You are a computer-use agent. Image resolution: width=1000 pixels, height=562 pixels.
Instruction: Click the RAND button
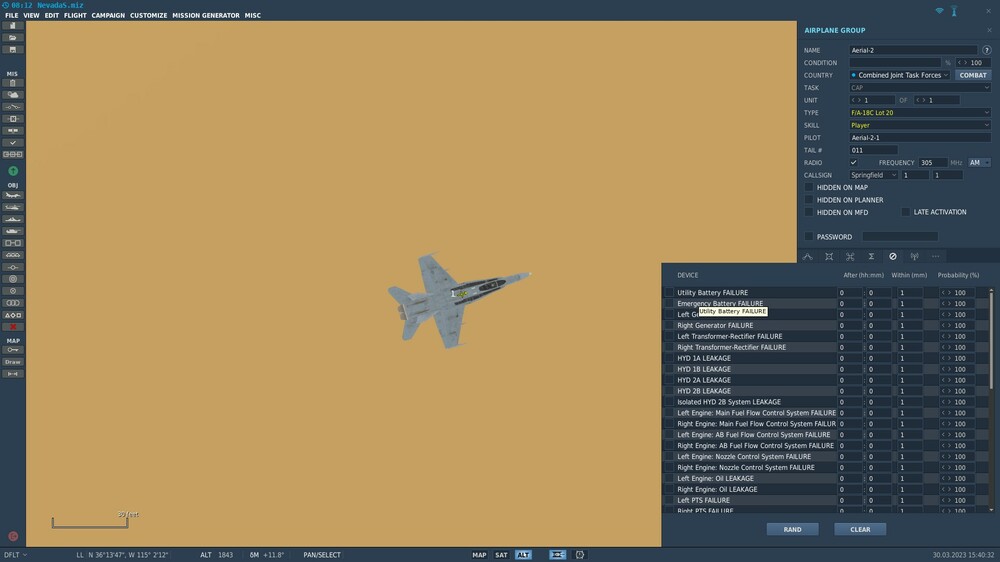pos(793,529)
